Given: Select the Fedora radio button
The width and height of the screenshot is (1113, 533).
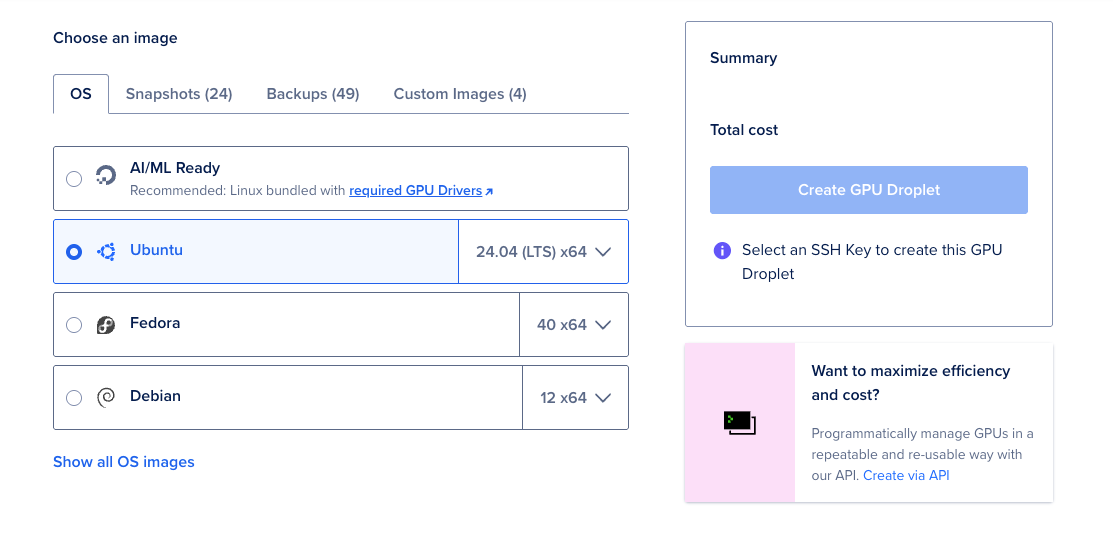Looking at the screenshot, I should pyautogui.click(x=74, y=325).
